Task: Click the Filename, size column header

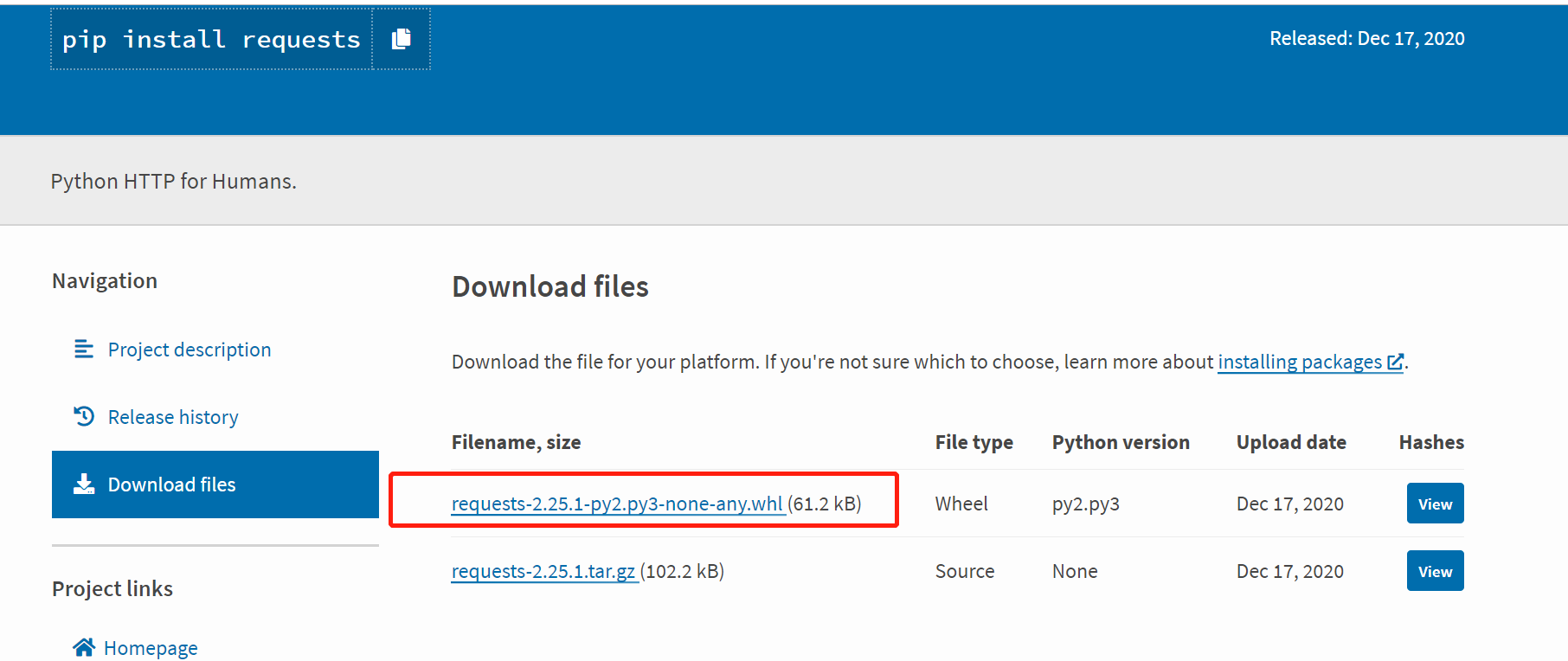Action: tap(516, 442)
